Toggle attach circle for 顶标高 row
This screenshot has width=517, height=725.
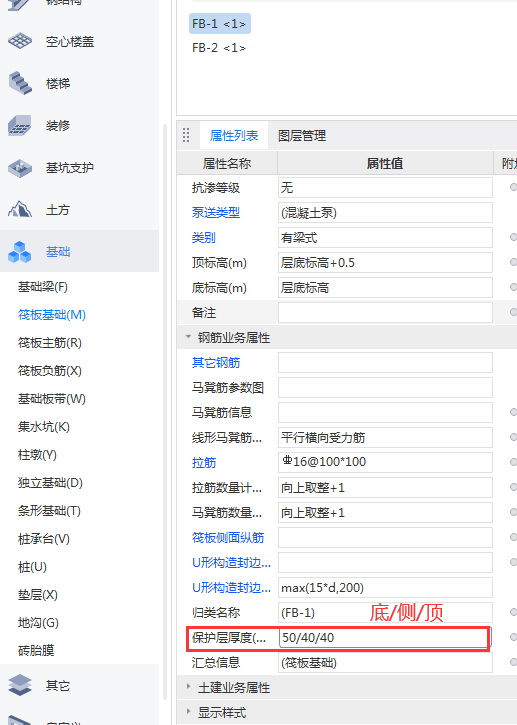click(513, 262)
